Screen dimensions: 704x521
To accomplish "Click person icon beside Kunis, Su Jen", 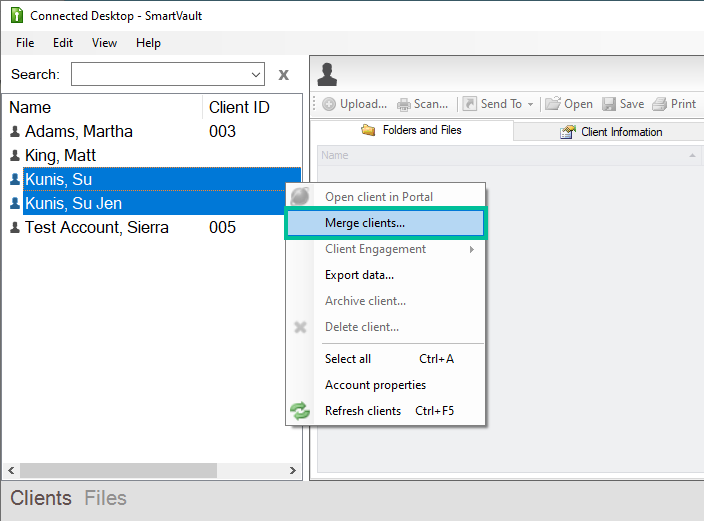I will (15, 203).
